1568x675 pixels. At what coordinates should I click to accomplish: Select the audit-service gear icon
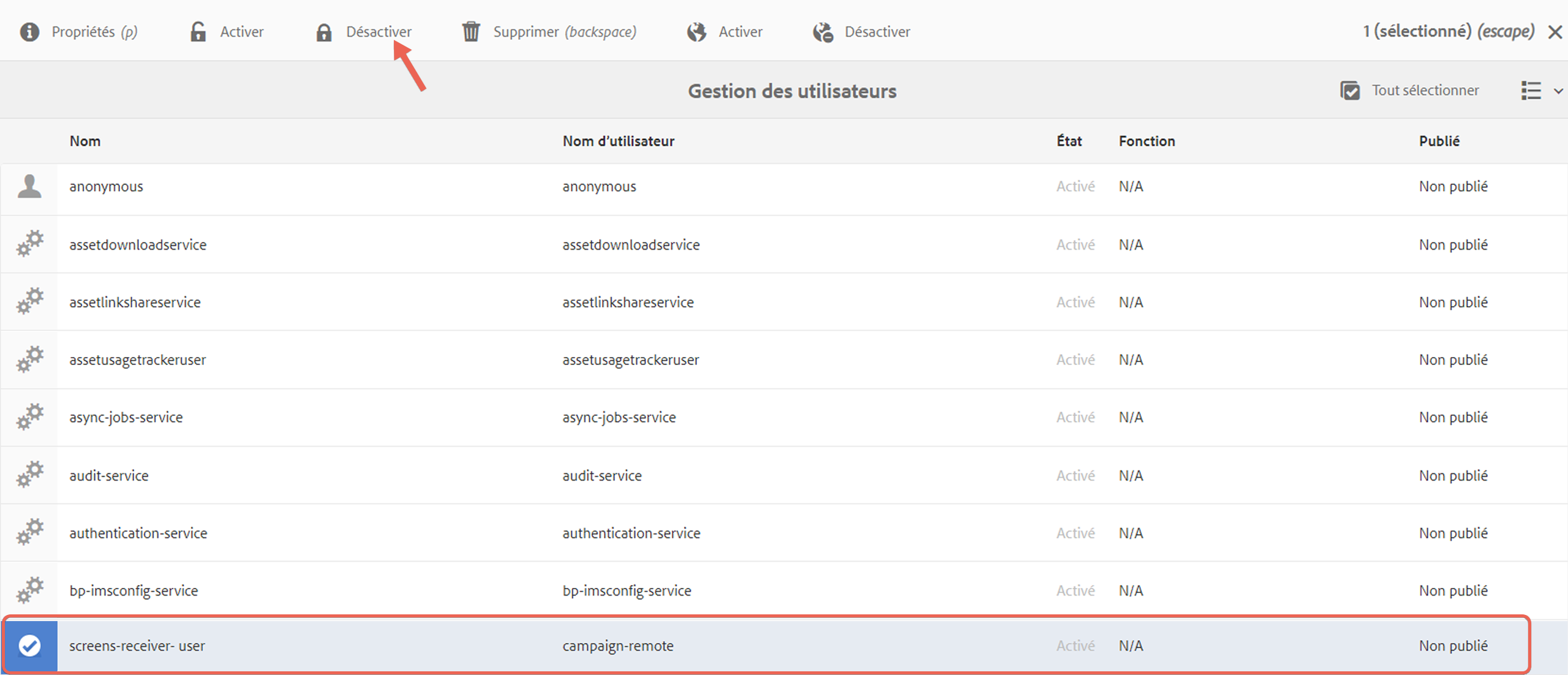[x=29, y=475]
